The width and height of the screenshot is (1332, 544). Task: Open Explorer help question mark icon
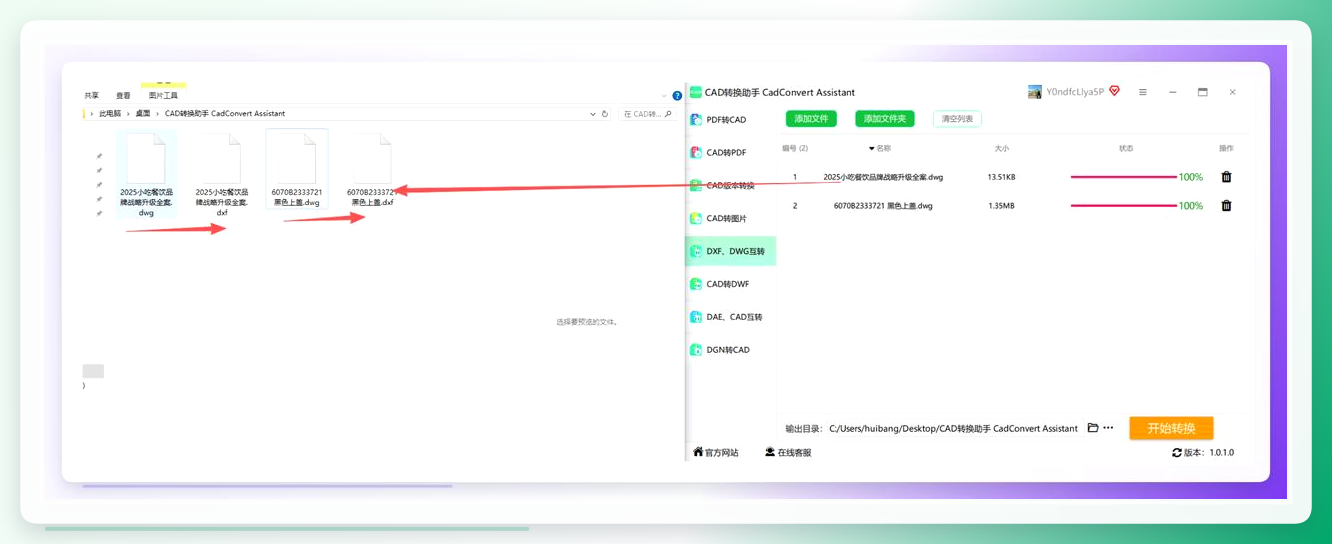pyautogui.click(x=677, y=96)
